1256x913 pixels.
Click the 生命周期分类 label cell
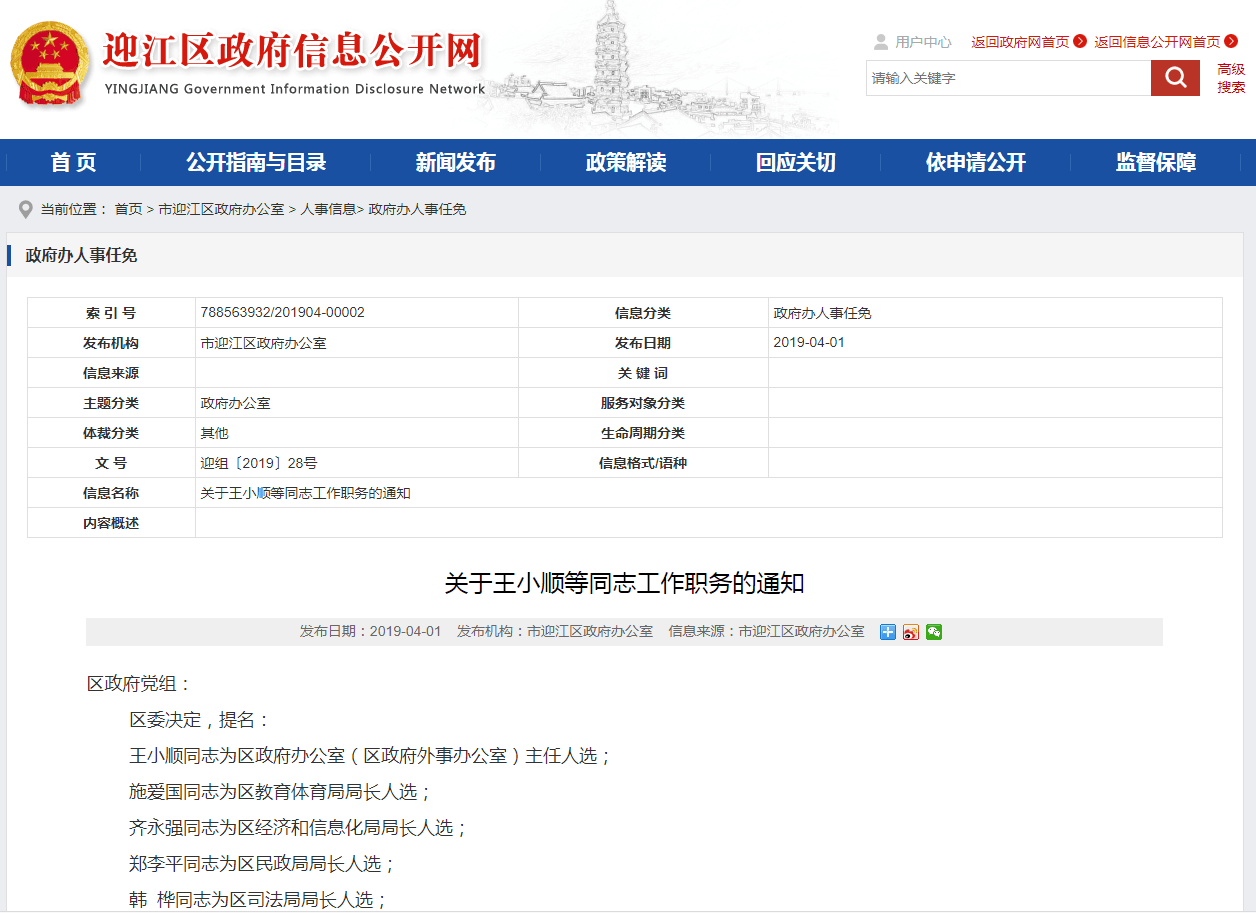tap(643, 433)
